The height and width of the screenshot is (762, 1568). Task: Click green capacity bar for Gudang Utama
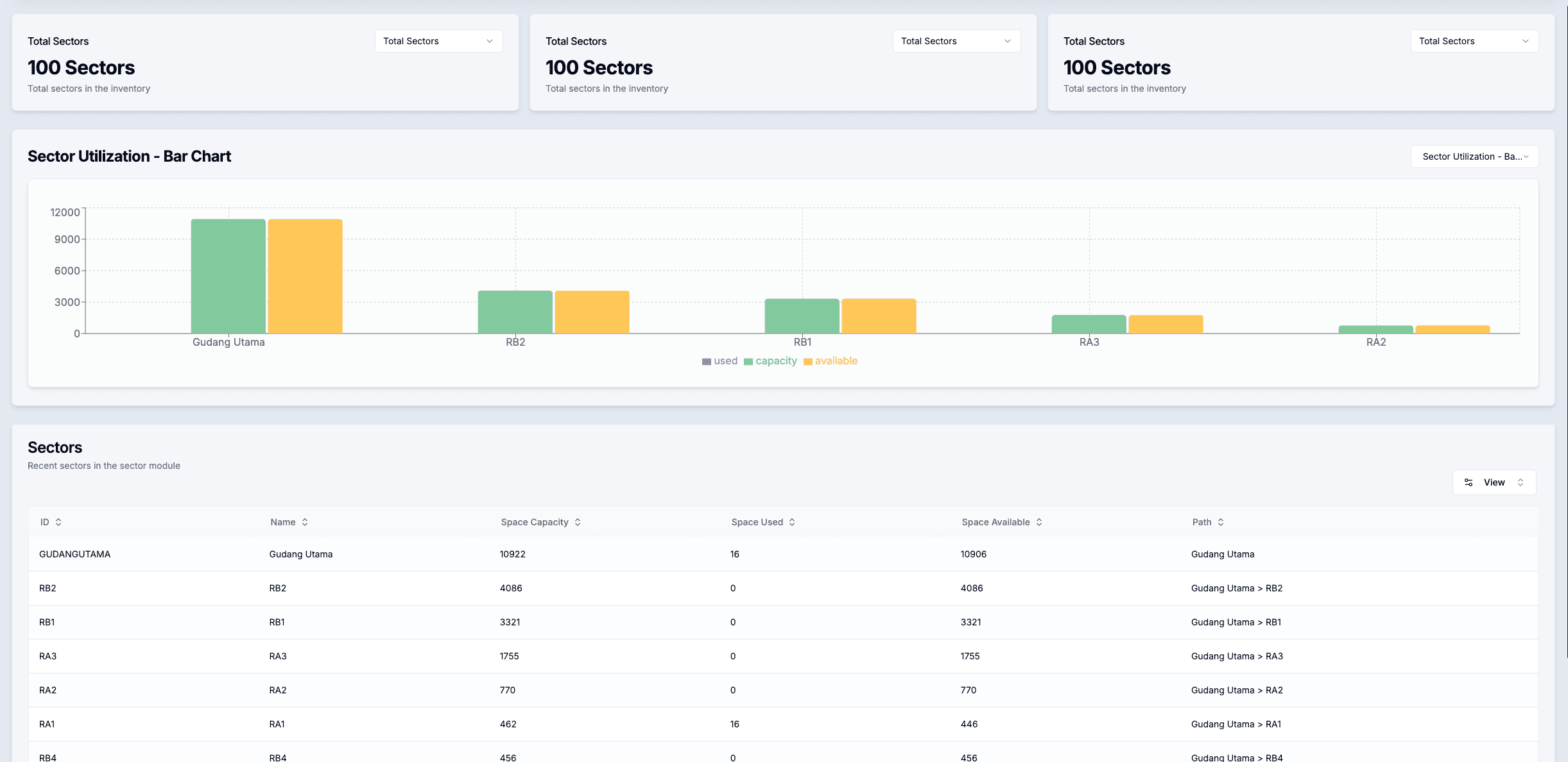click(x=228, y=276)
